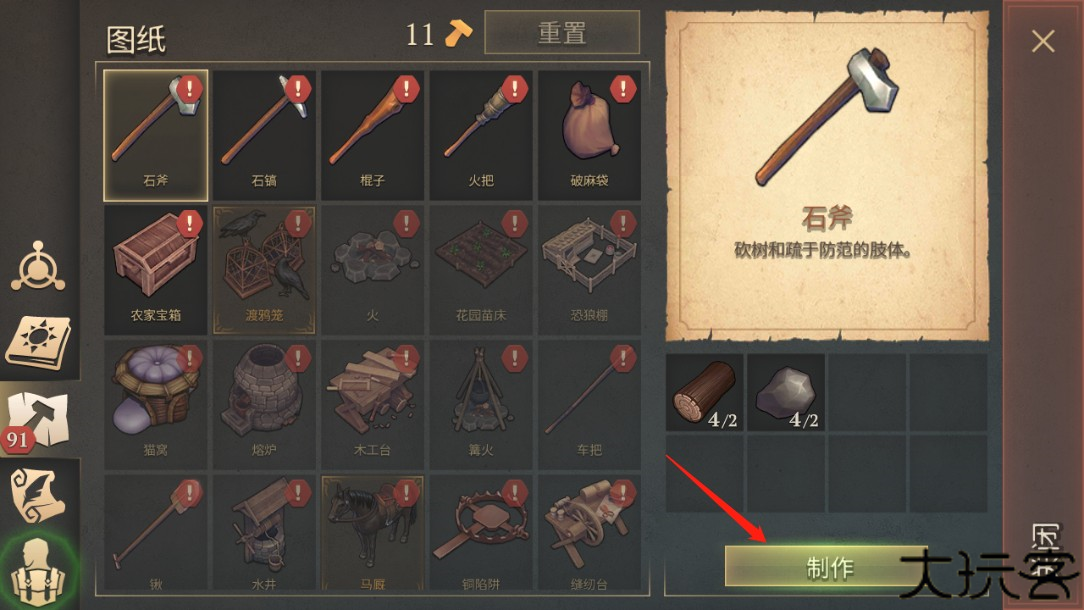The image size is (1084, 610).
Task: Select the 木工台 woodworking bench blueprint
Action: click(373, 404)
